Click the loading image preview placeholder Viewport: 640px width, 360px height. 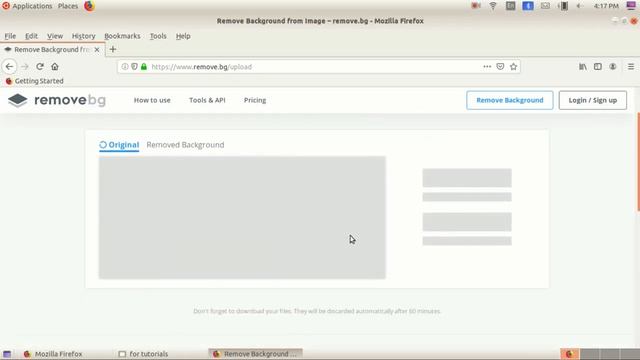(242, 218)
